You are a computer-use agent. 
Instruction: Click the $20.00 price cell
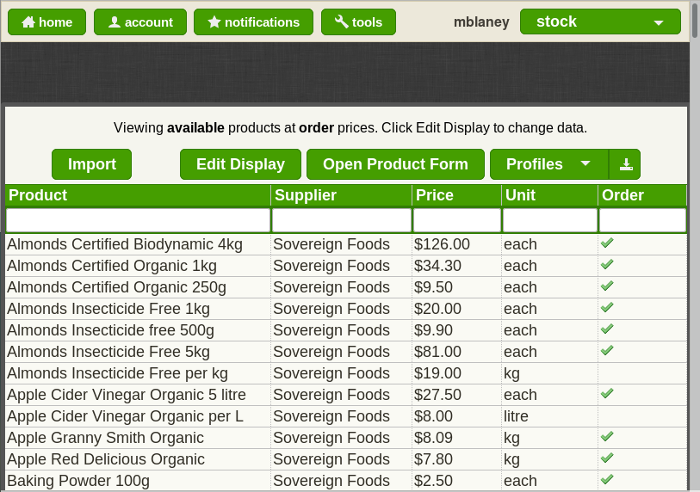coord(457,309)
